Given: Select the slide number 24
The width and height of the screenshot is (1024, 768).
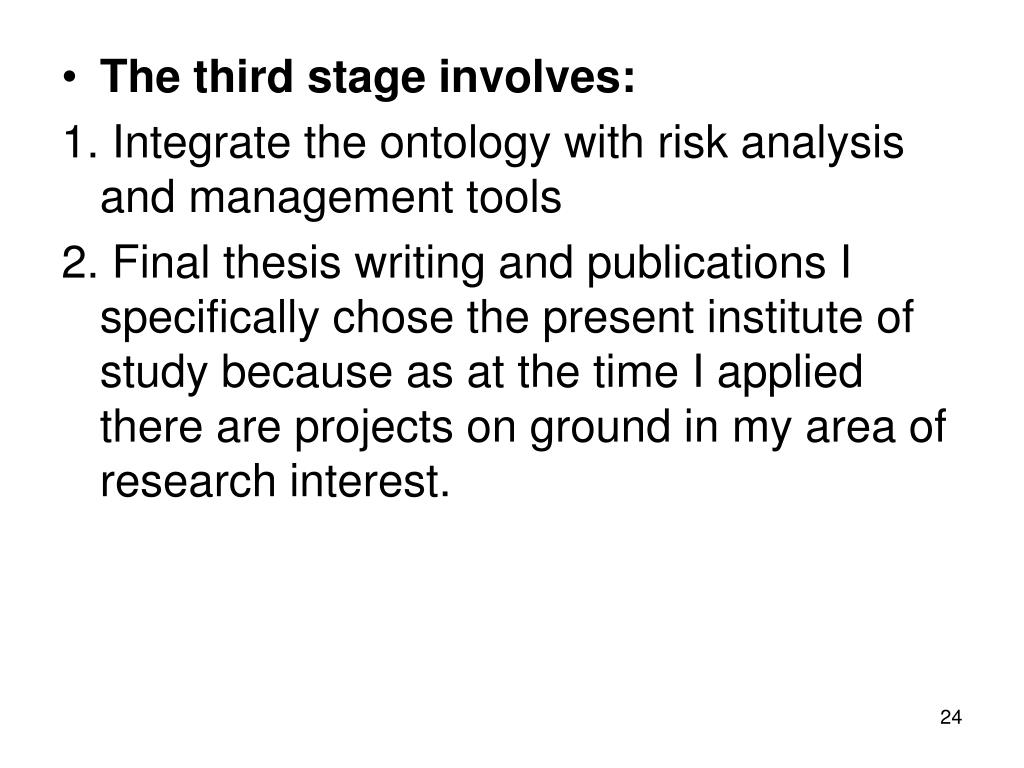Looking at the screenshot, I should [951, 717].
